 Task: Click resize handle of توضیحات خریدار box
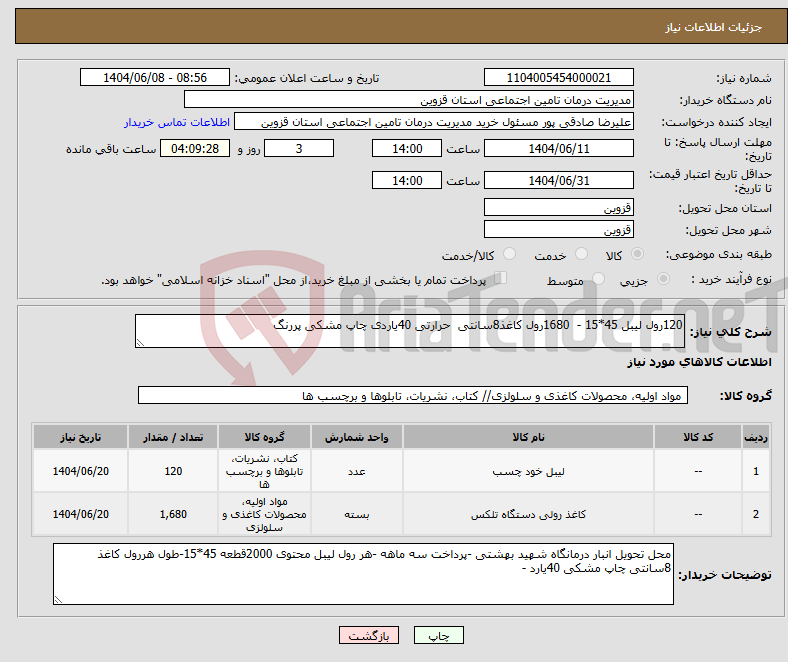(58, 599)
